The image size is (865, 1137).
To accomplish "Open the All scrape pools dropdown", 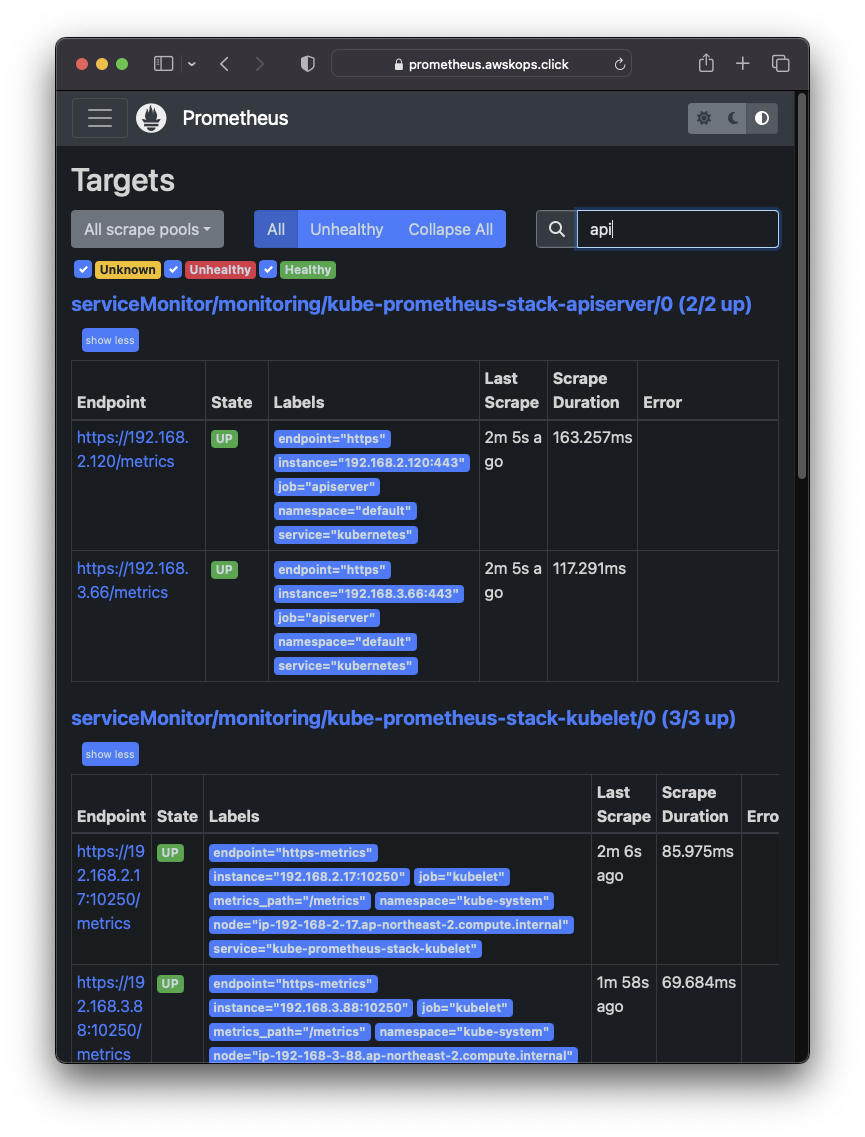I will [x=148, y=229].
